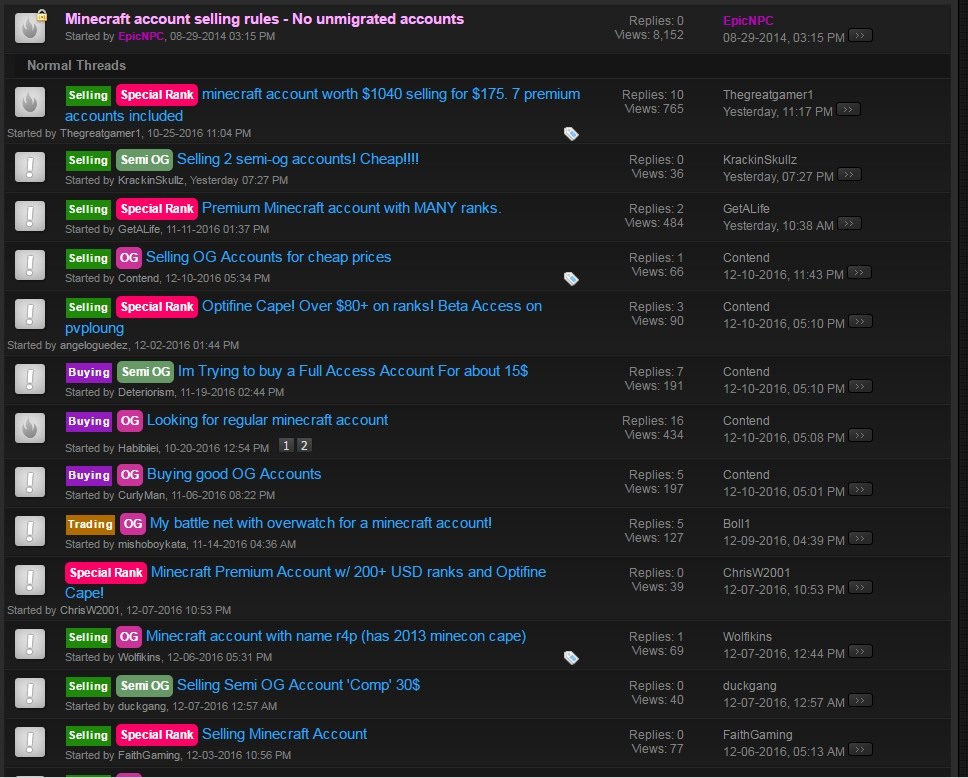Click the tag icon on r4p account thread
968x778 pixels.
[571, 658]
